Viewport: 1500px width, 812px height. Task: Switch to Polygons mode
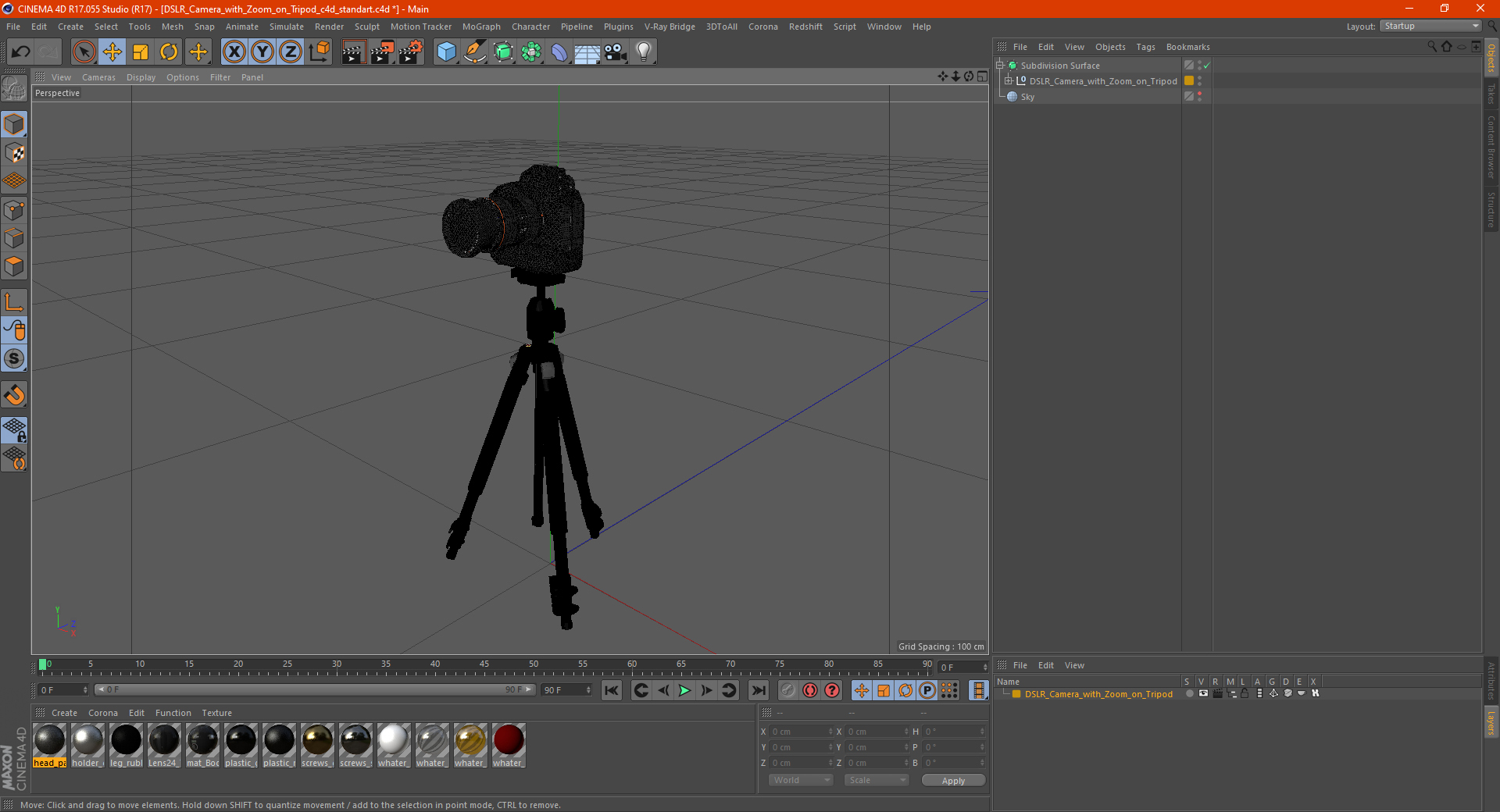pos(14,266)
